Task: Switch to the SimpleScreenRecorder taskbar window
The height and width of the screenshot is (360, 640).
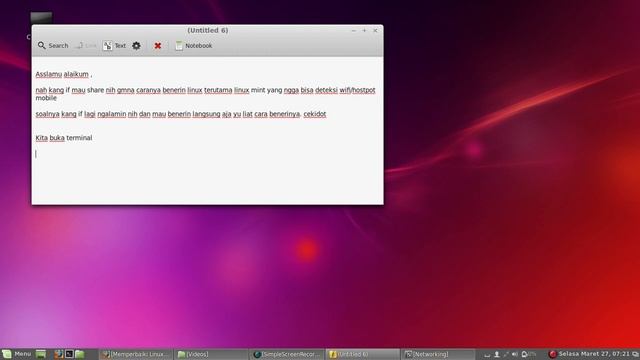Action: coord(287,354)
